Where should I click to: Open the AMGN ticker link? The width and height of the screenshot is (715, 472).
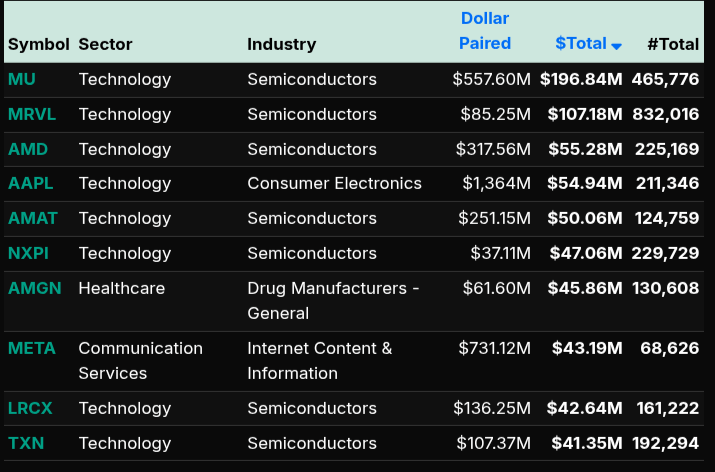pos(34,288)
